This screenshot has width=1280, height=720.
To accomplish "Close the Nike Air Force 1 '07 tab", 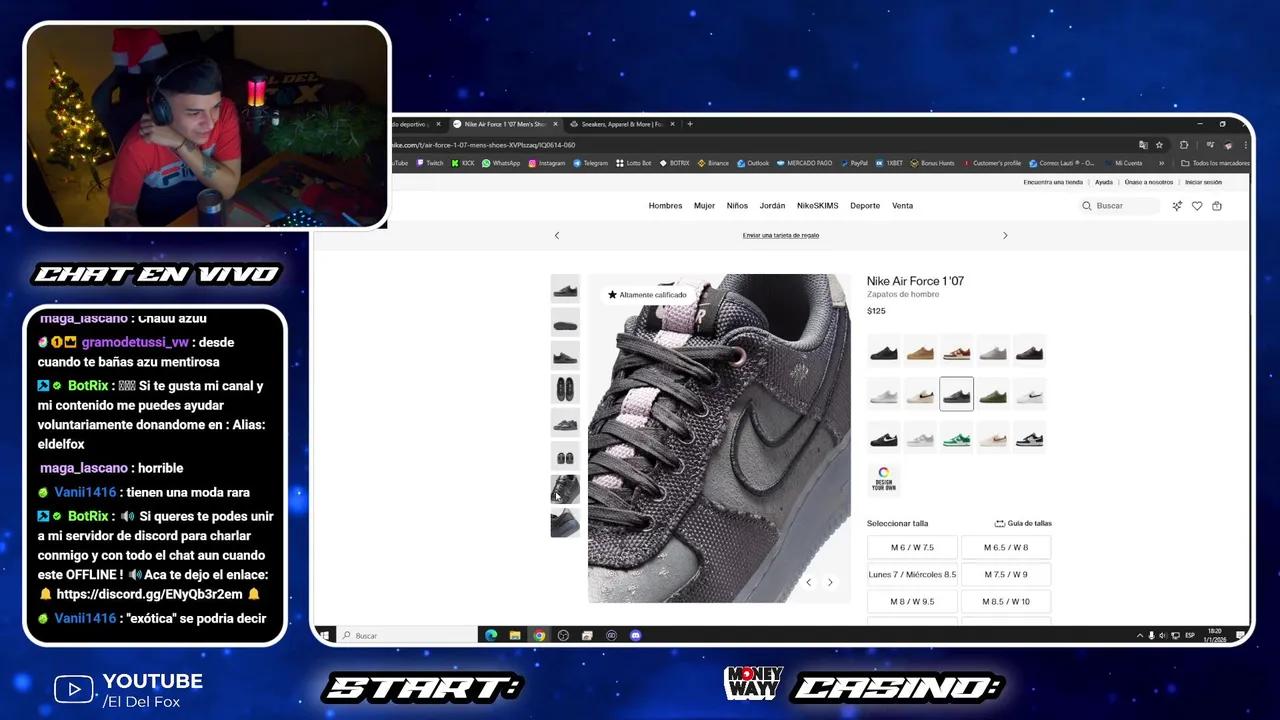I will click(x=555, y=124).
